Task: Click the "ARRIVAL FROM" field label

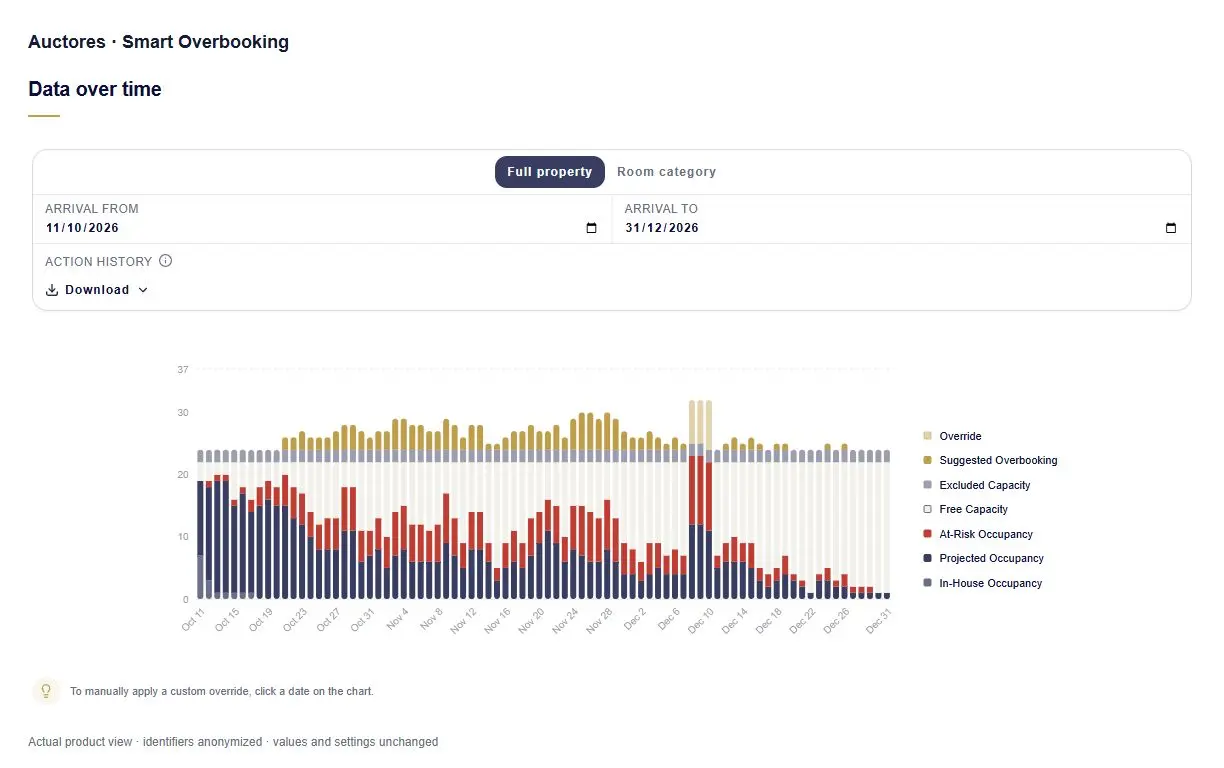Action: [x=92, y=209]
